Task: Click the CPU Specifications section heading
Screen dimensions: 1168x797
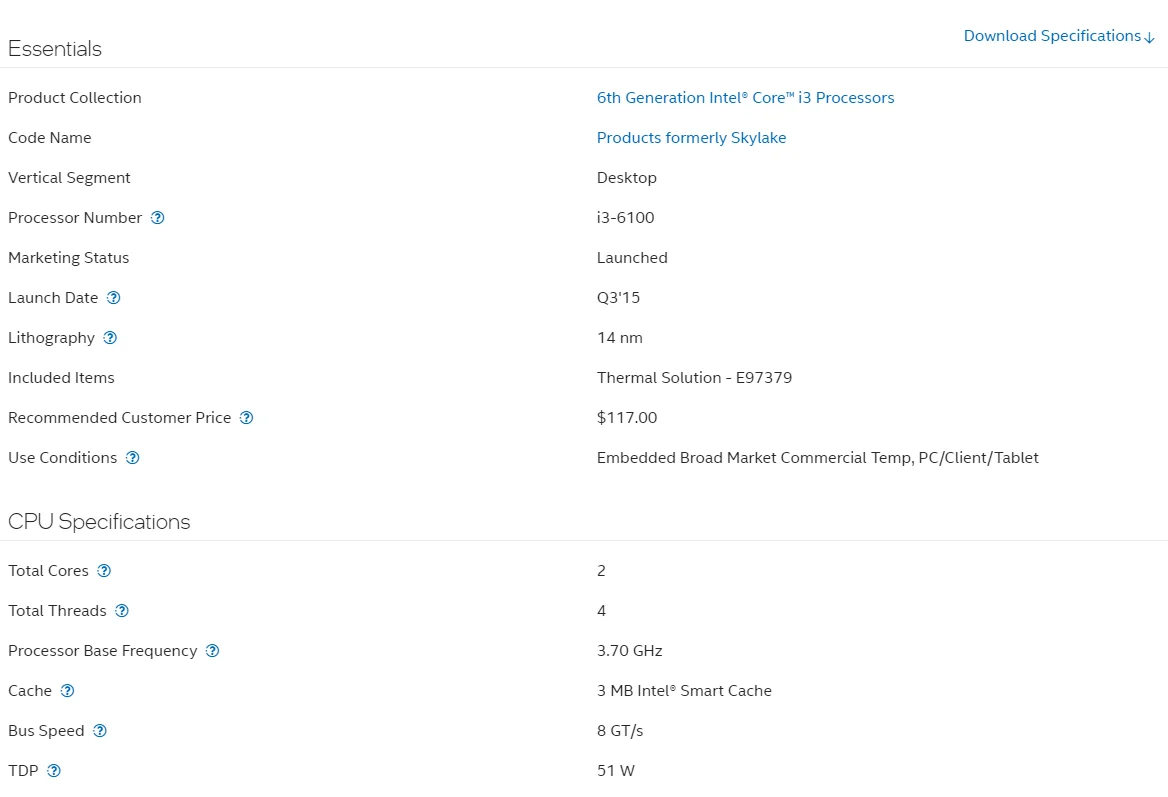Action: (99, 522)
